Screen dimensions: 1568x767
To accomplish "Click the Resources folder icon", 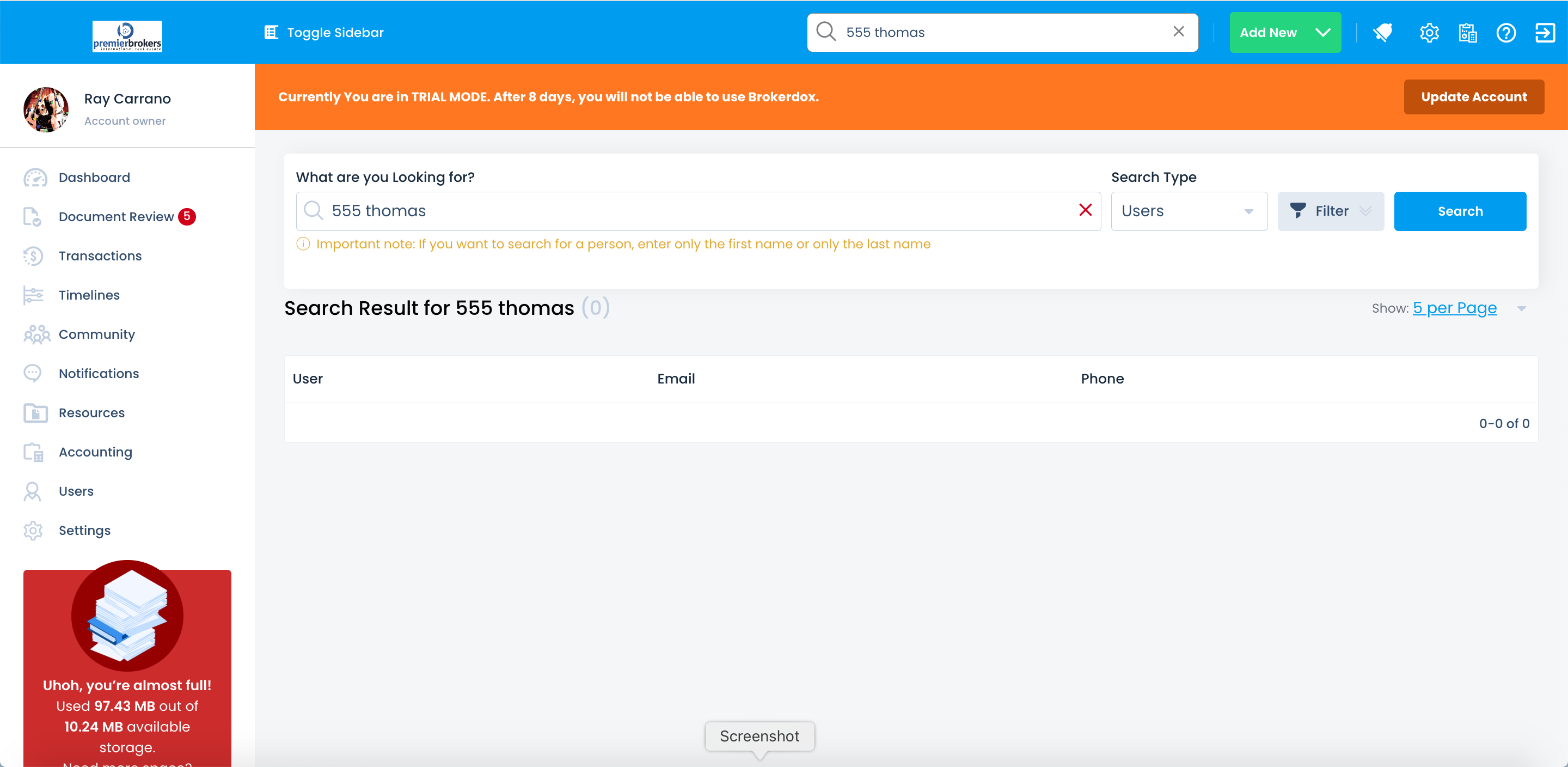I will pos(35,412).
